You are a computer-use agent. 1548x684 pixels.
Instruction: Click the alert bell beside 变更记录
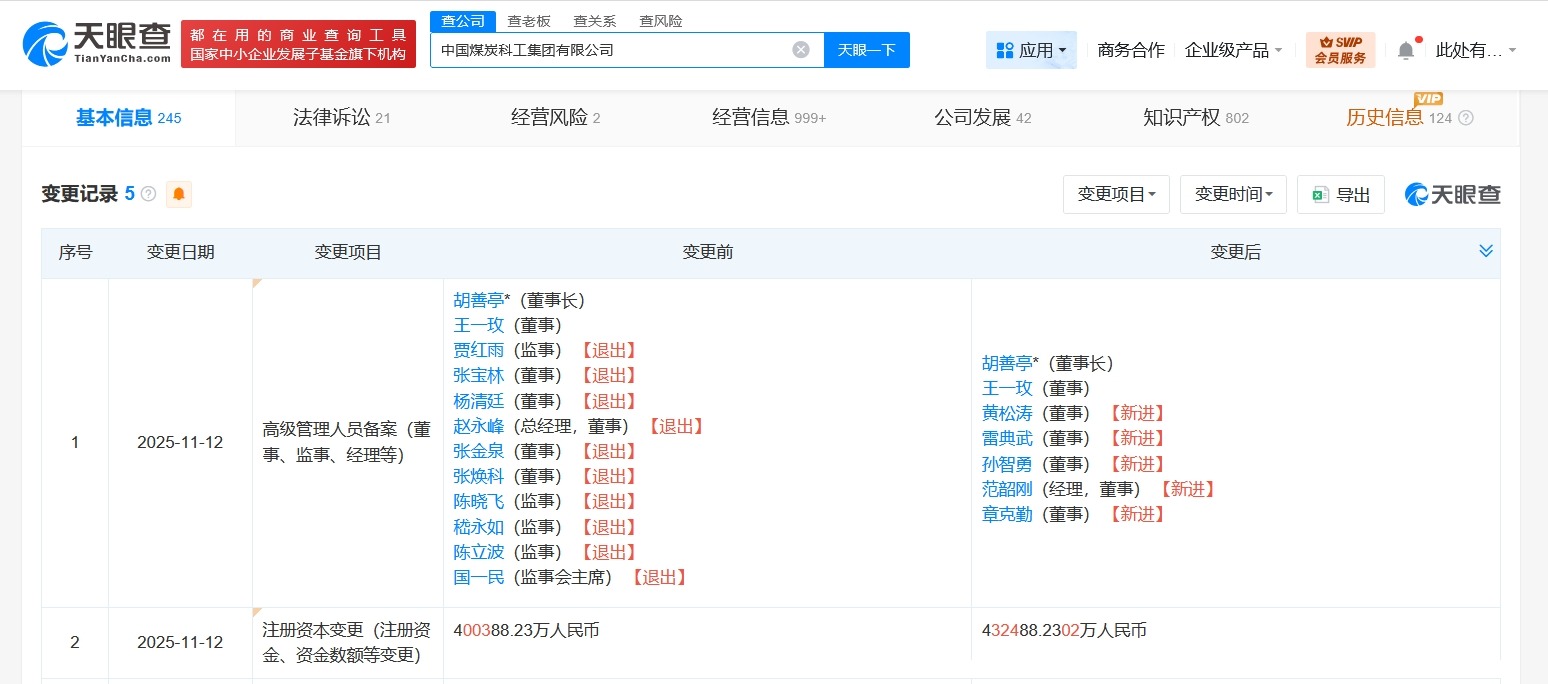pos(178,195)
